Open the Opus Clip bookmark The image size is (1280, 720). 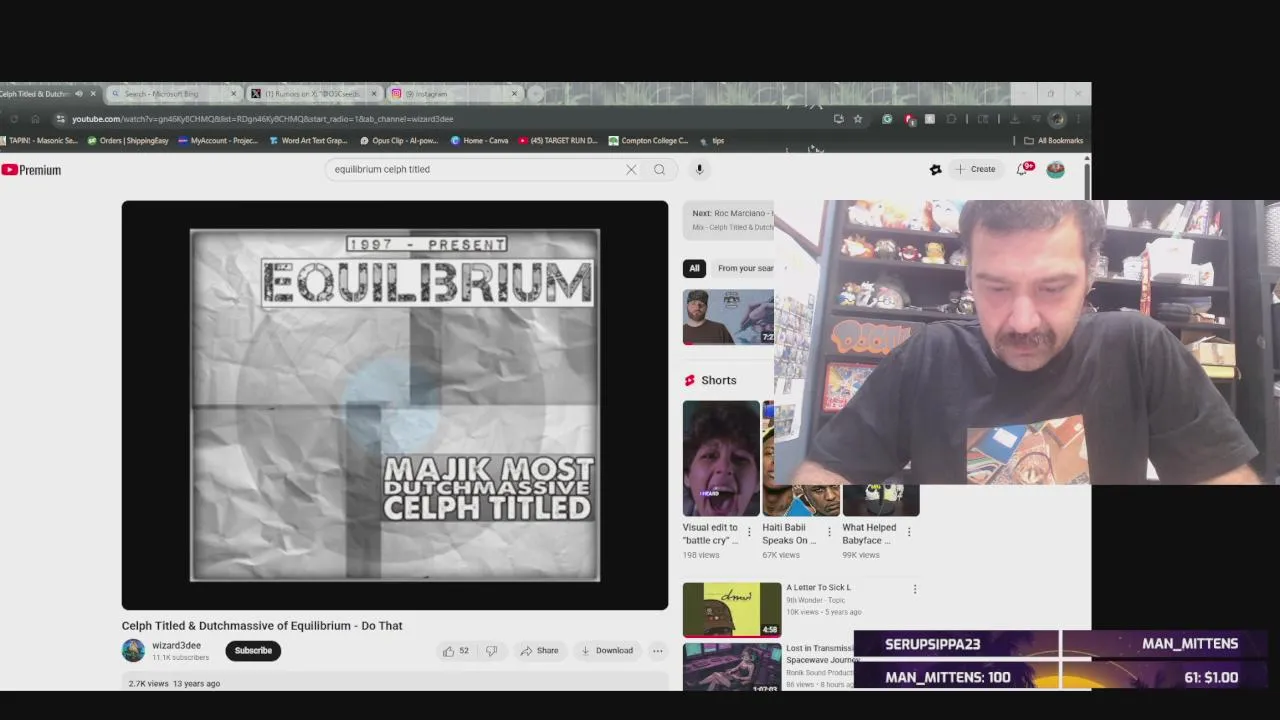click(x=399, y=141)
